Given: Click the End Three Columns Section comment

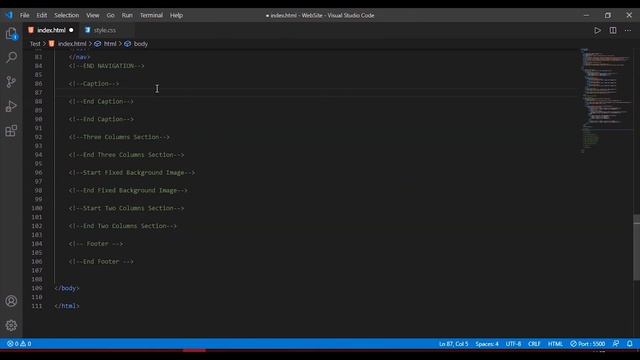Looking at the screenshot, I should coord(126,155).
